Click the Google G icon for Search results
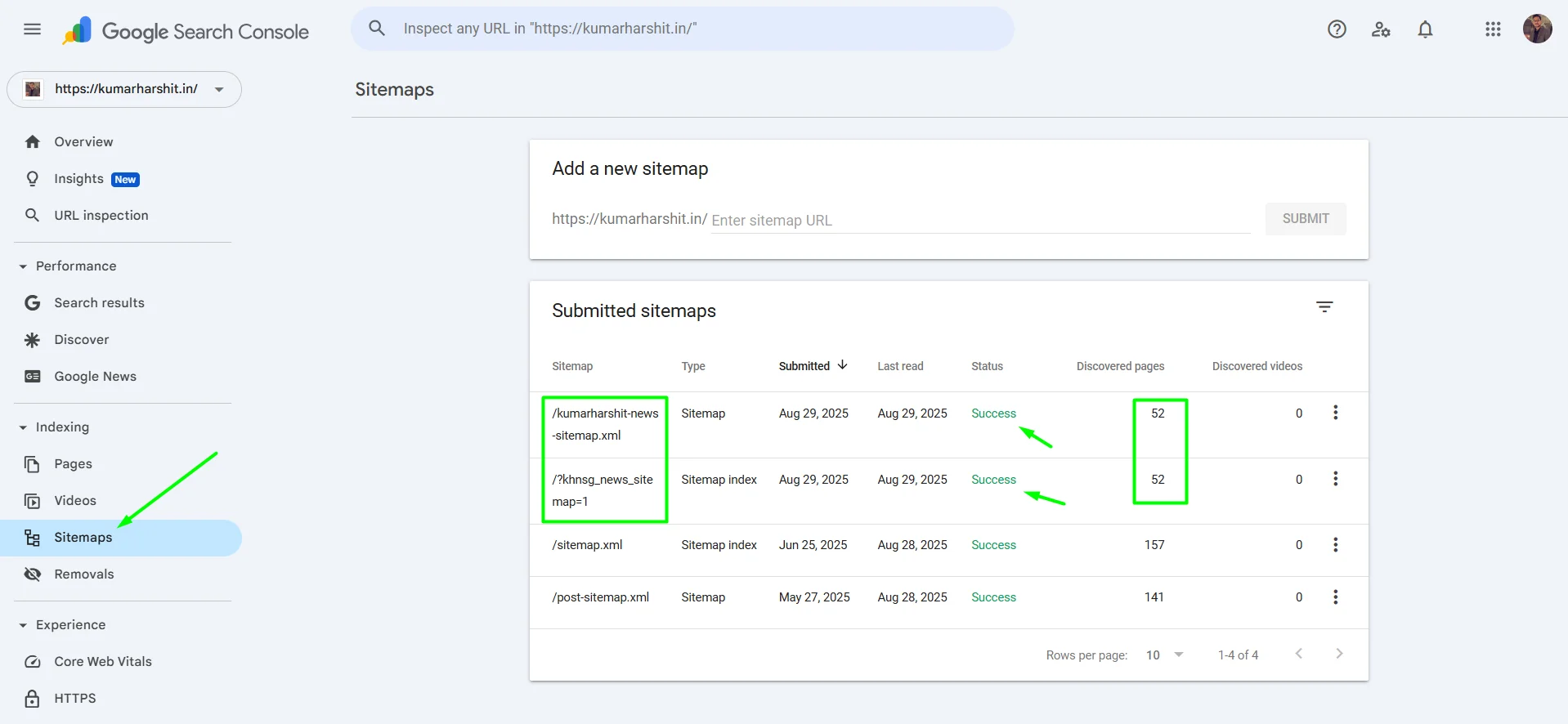Screen dimensions: 1568x724 (x=33, y=303)
